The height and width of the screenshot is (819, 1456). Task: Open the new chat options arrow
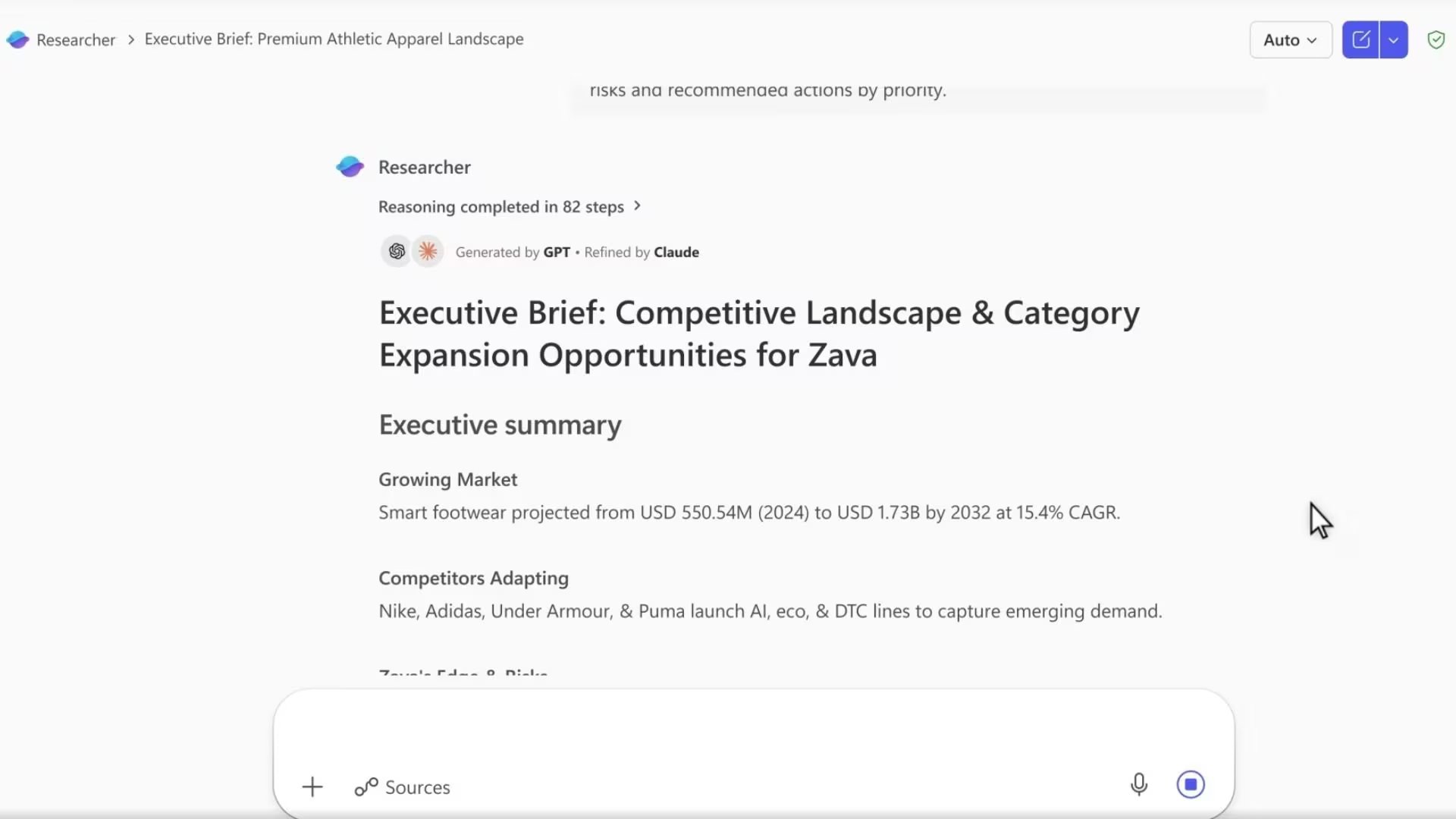[x=1394, y=39]
